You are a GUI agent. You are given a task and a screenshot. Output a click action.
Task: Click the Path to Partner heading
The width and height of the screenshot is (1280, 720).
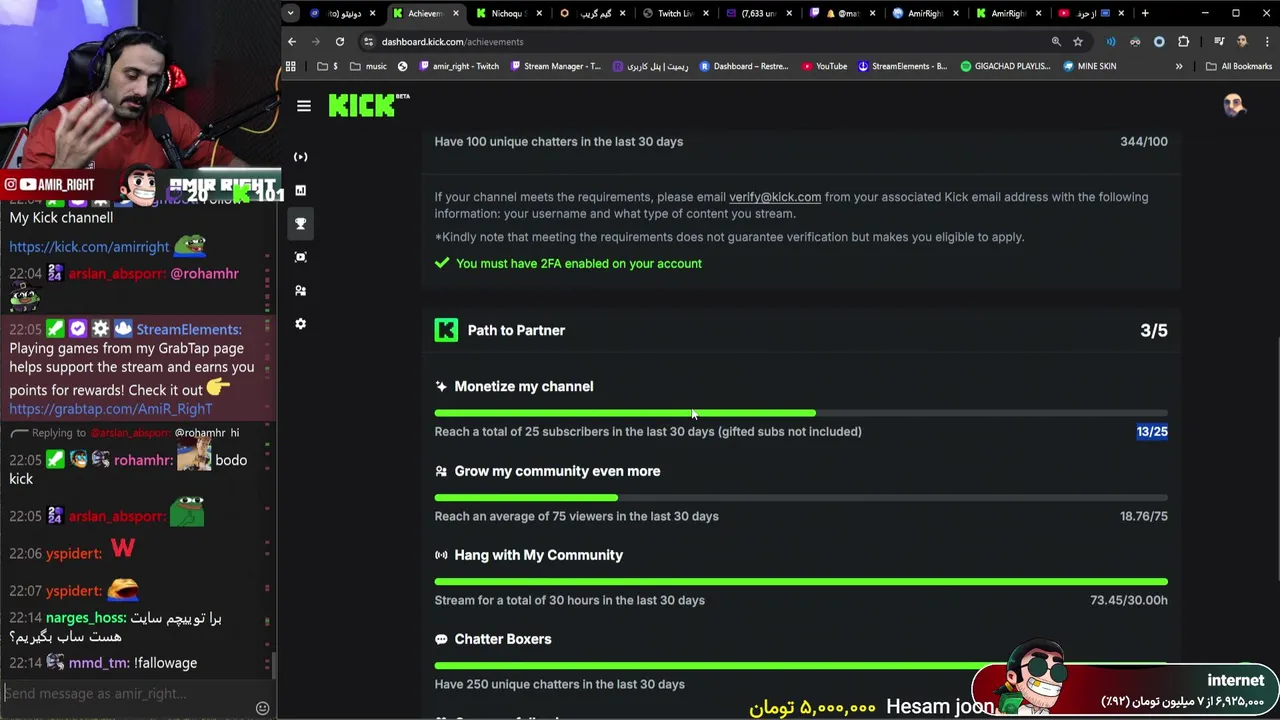pos(516,330)
